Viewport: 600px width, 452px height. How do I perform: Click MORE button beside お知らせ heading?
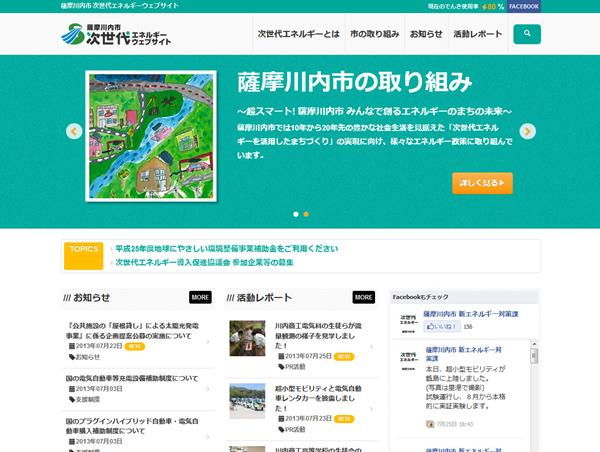[200, 297]
